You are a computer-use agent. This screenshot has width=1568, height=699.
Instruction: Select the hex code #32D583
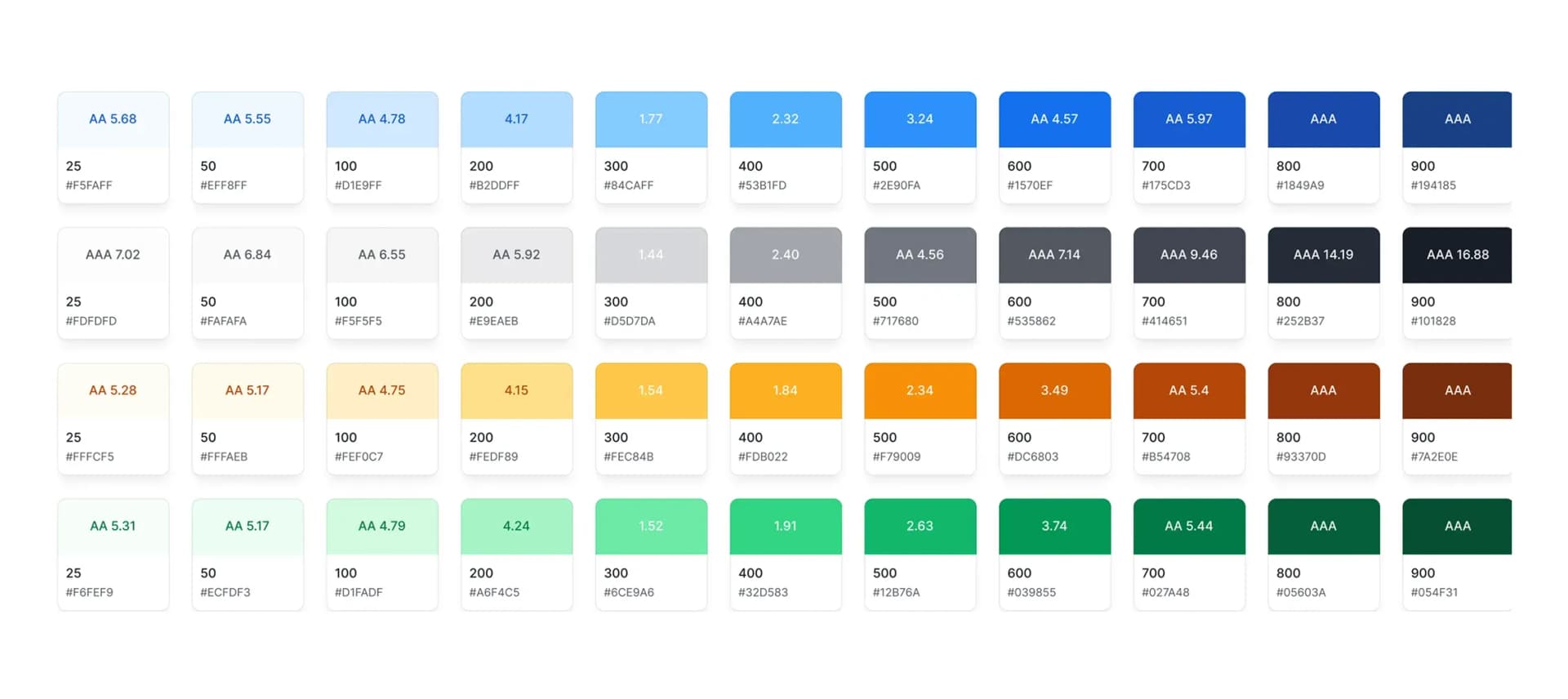coord(763,592)
